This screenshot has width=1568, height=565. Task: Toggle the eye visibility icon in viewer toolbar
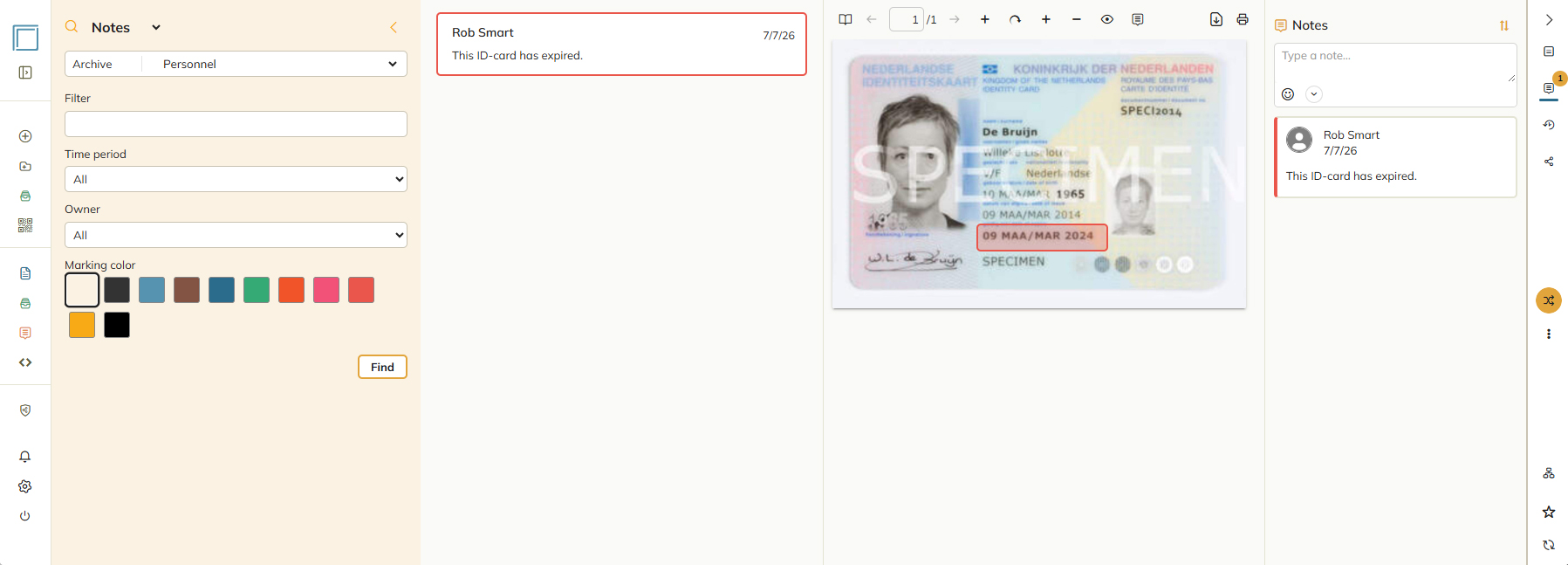[x=1107, y=19]
